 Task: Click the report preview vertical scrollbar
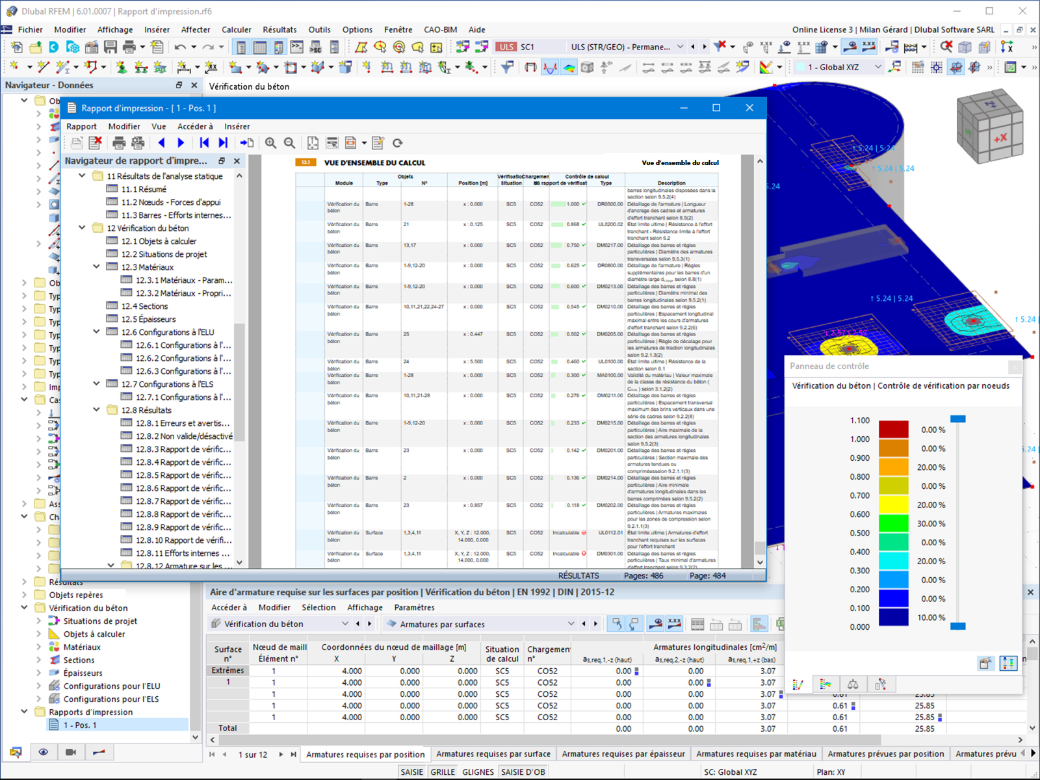coord(760,361)
